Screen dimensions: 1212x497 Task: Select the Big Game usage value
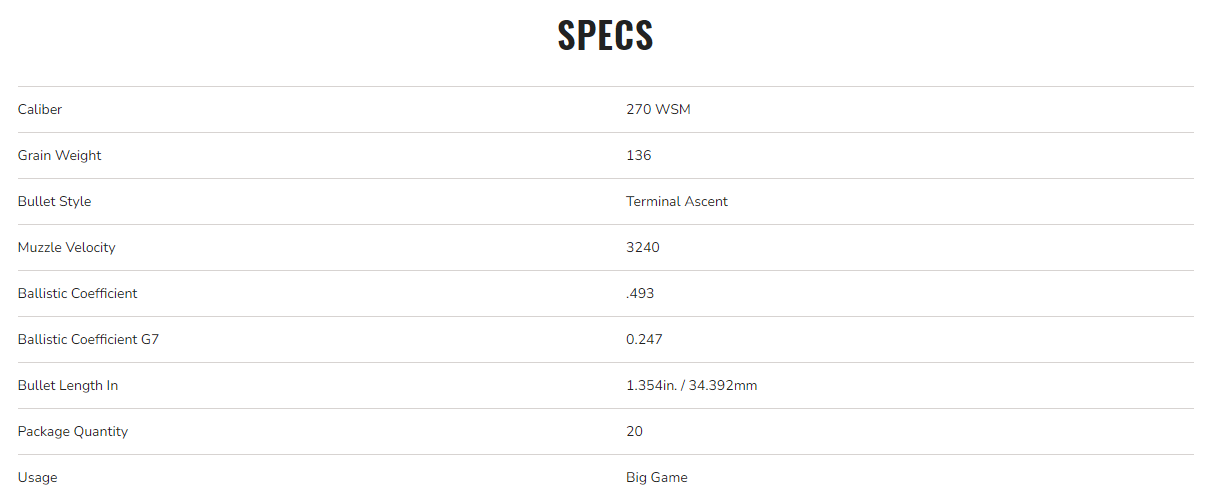tap(656, 477)
